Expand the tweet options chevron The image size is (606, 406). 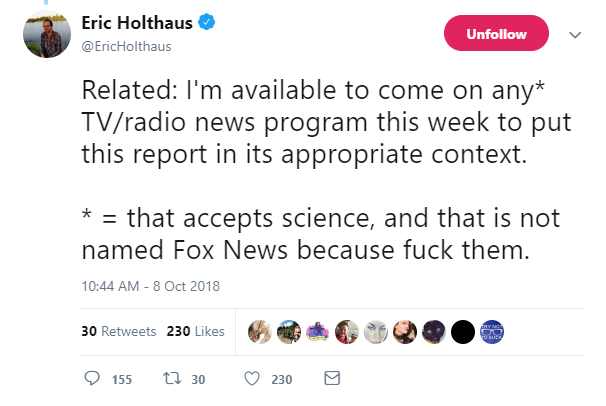(575, 34)
